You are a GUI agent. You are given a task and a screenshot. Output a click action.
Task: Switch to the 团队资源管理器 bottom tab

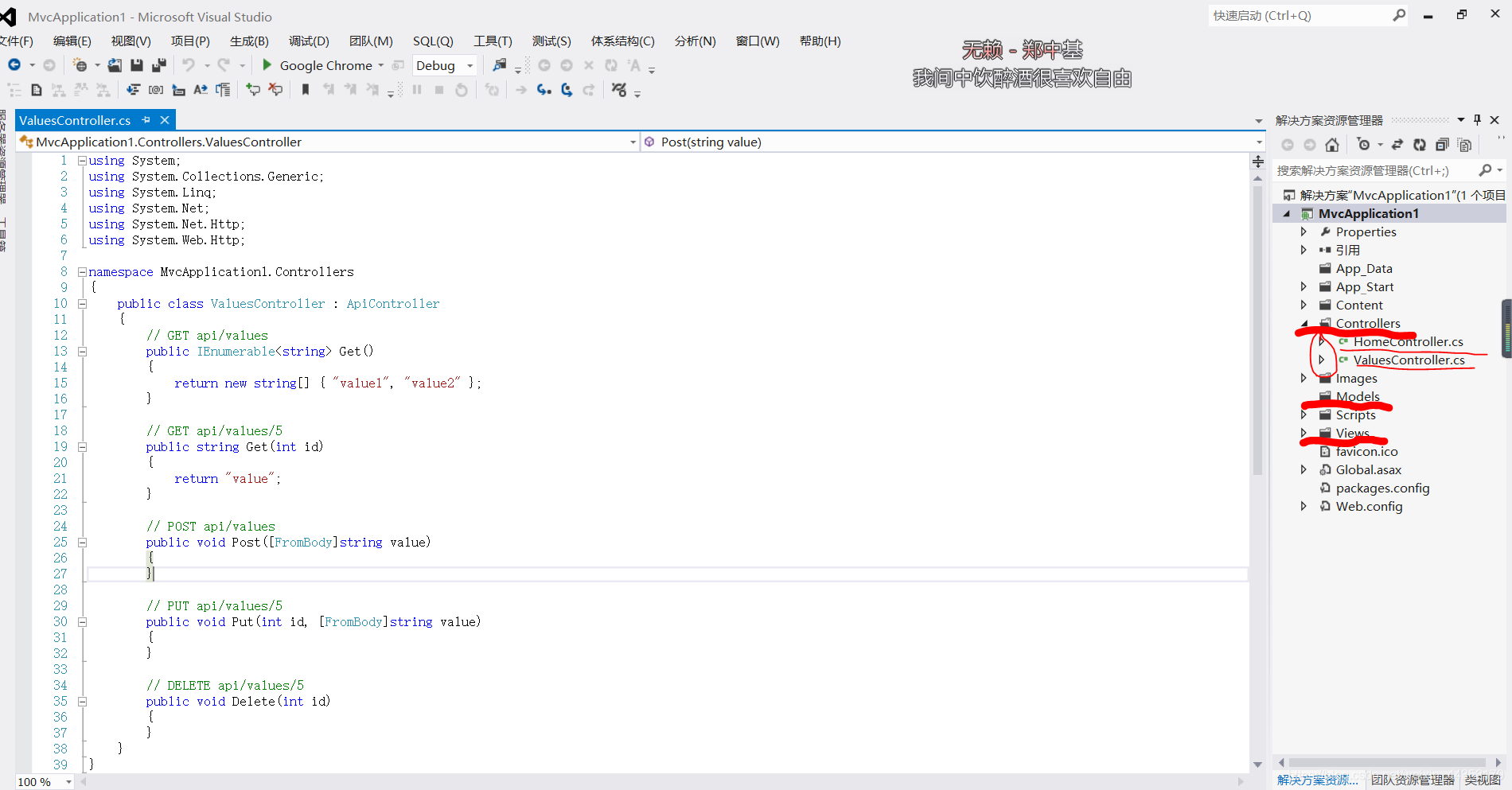tap(1413, 780)
